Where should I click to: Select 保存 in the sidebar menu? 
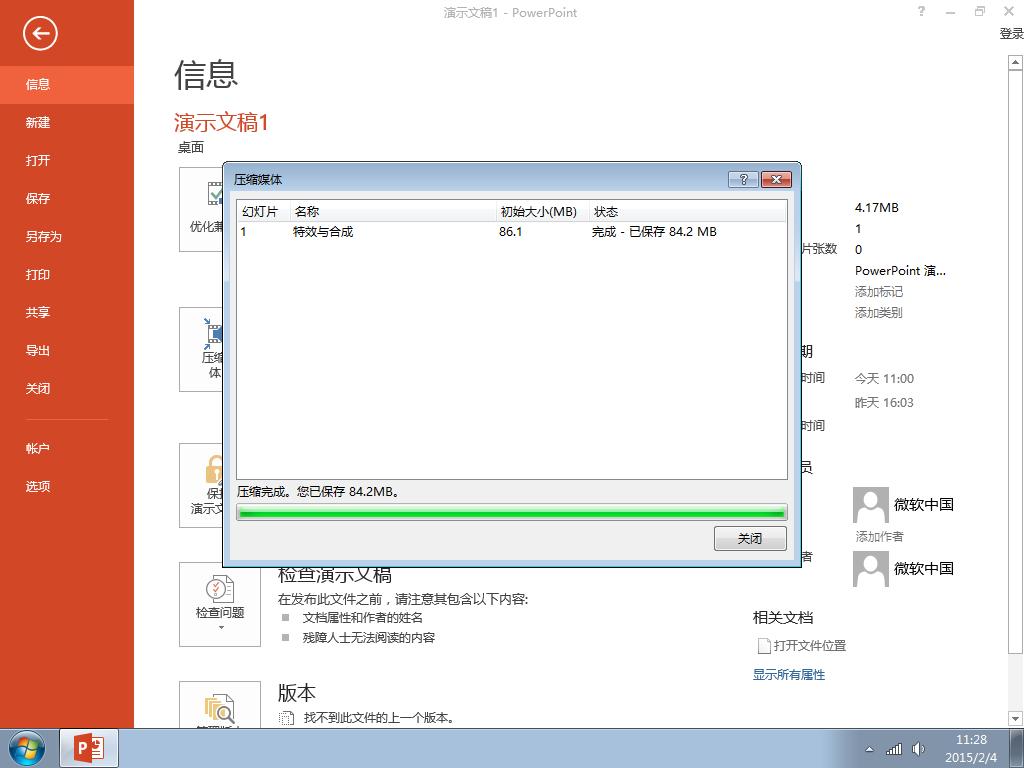67,199
